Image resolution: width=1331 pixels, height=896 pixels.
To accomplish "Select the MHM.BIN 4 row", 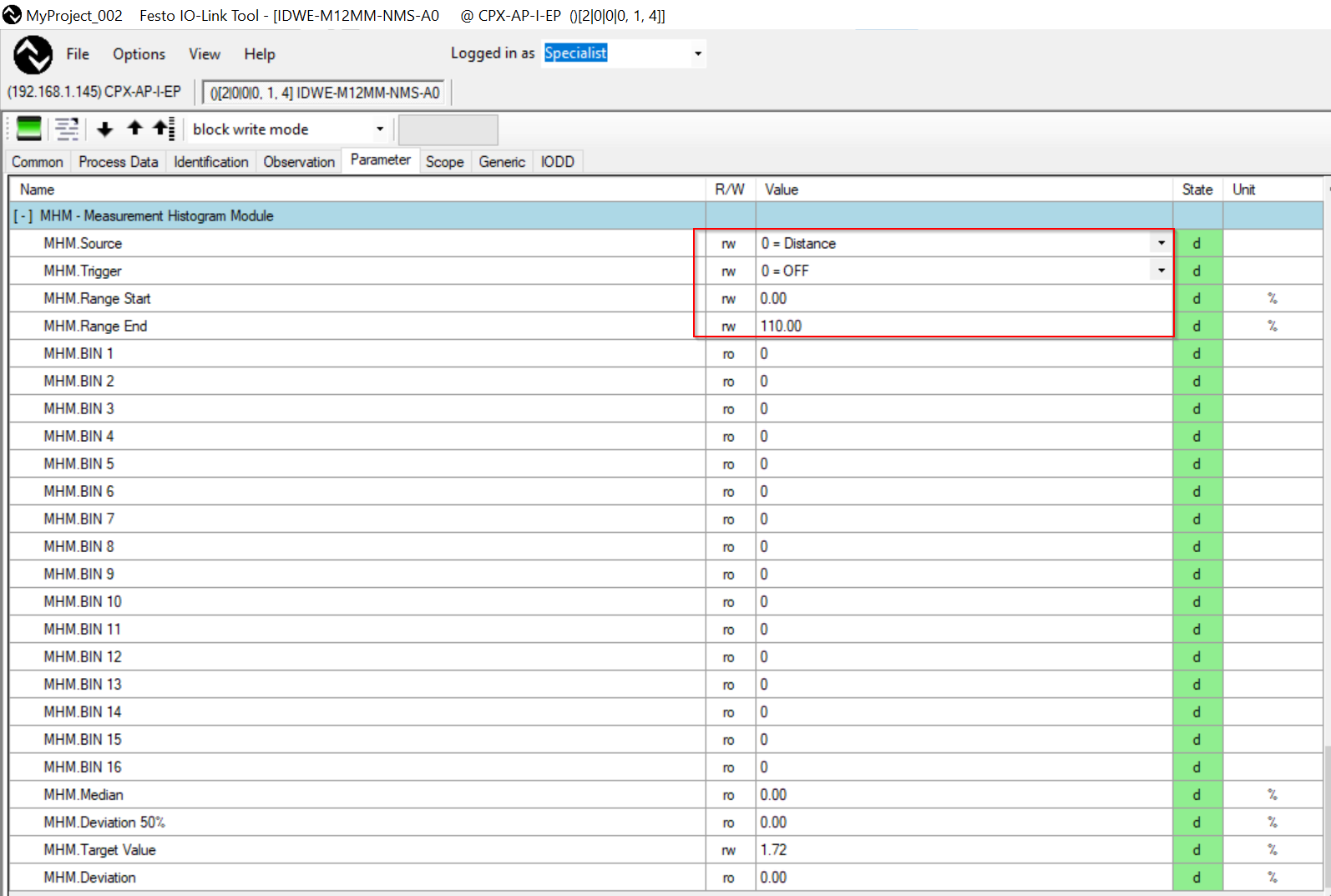I will (x=665, y=436).
